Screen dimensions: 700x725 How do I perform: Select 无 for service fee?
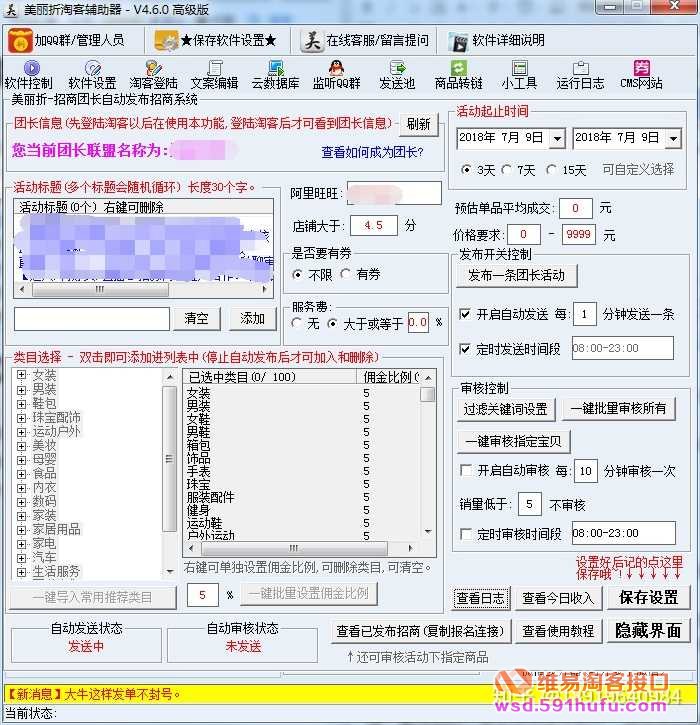tap(297, 323)
